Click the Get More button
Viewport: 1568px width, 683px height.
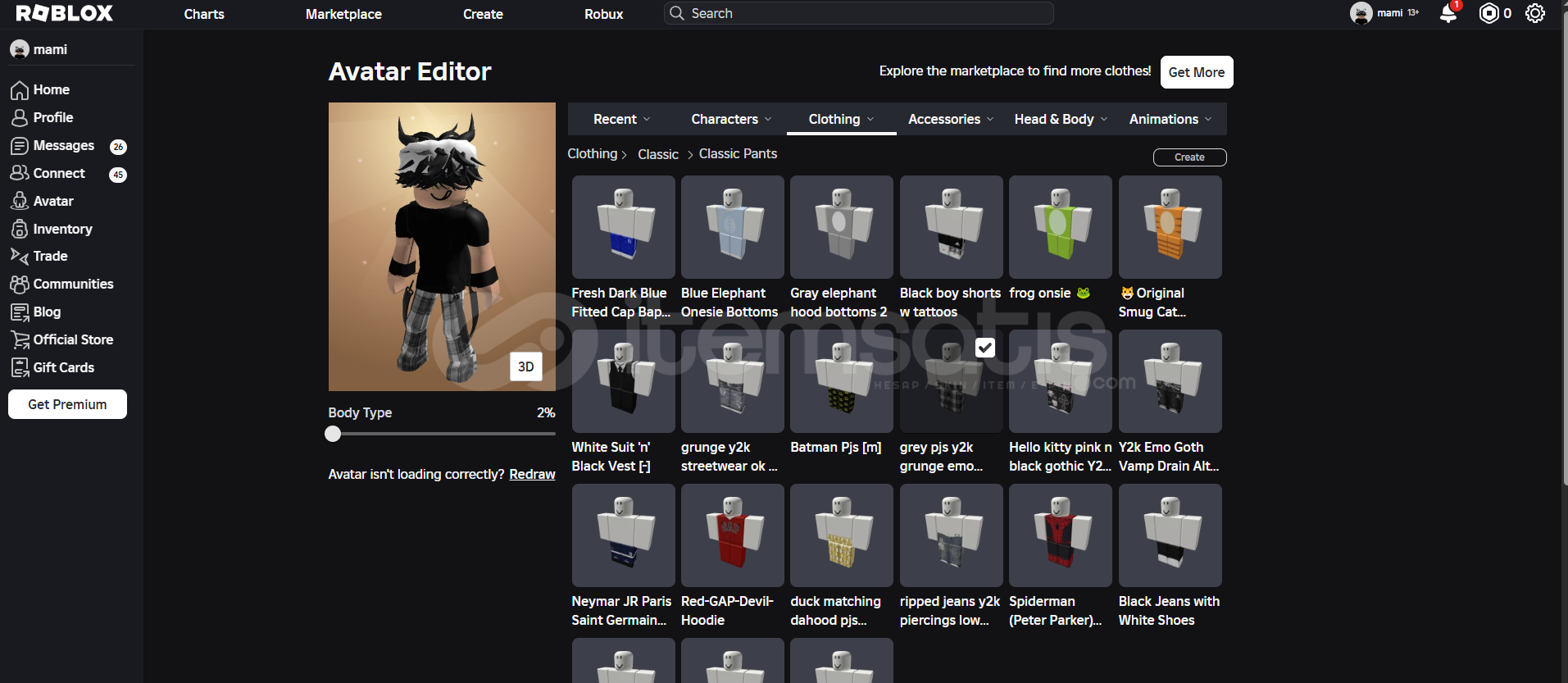pyautogui.click(x=1197, y=72)
